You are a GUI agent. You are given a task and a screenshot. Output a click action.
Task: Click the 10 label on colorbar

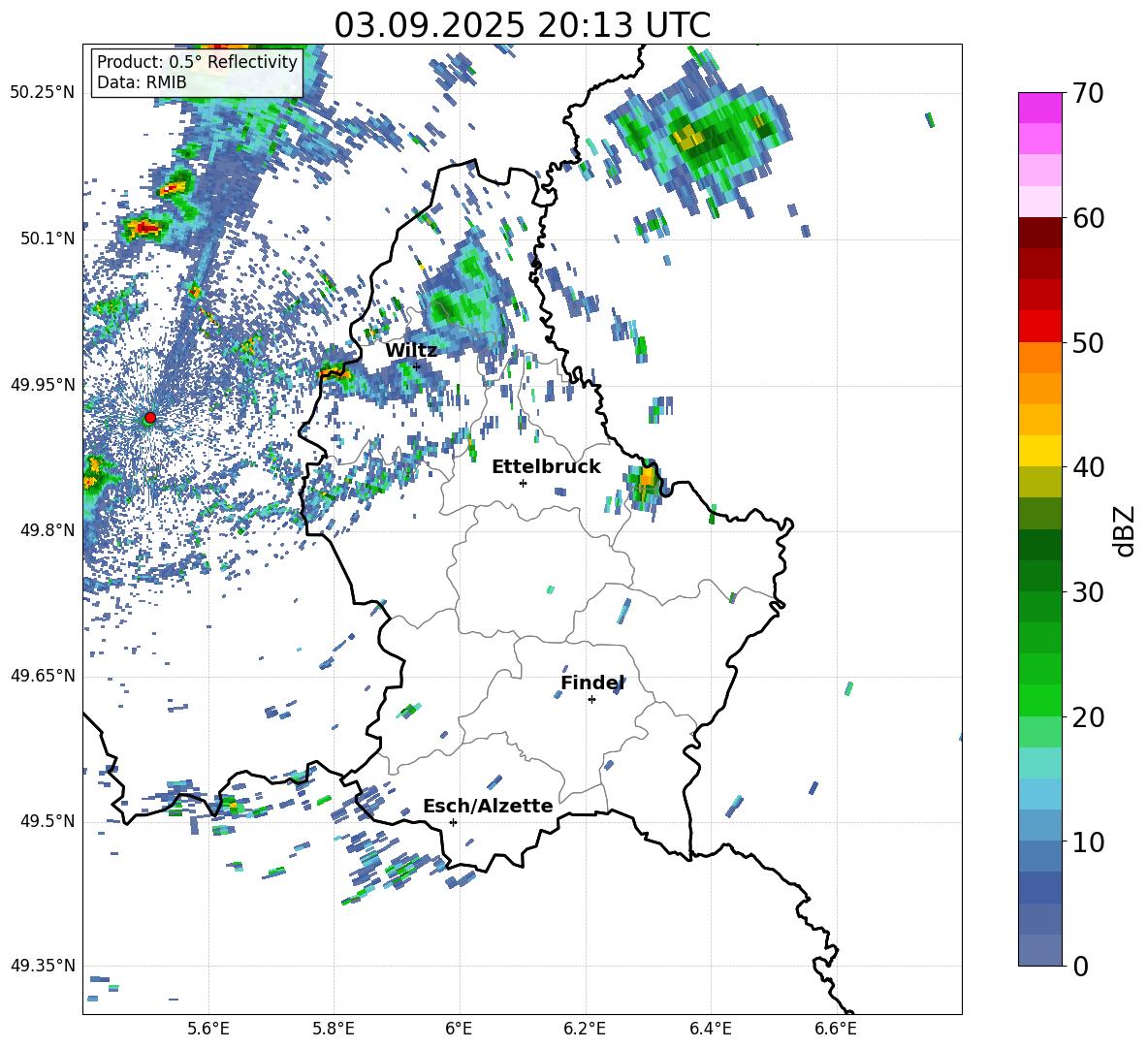click(x=1087, y=842)
